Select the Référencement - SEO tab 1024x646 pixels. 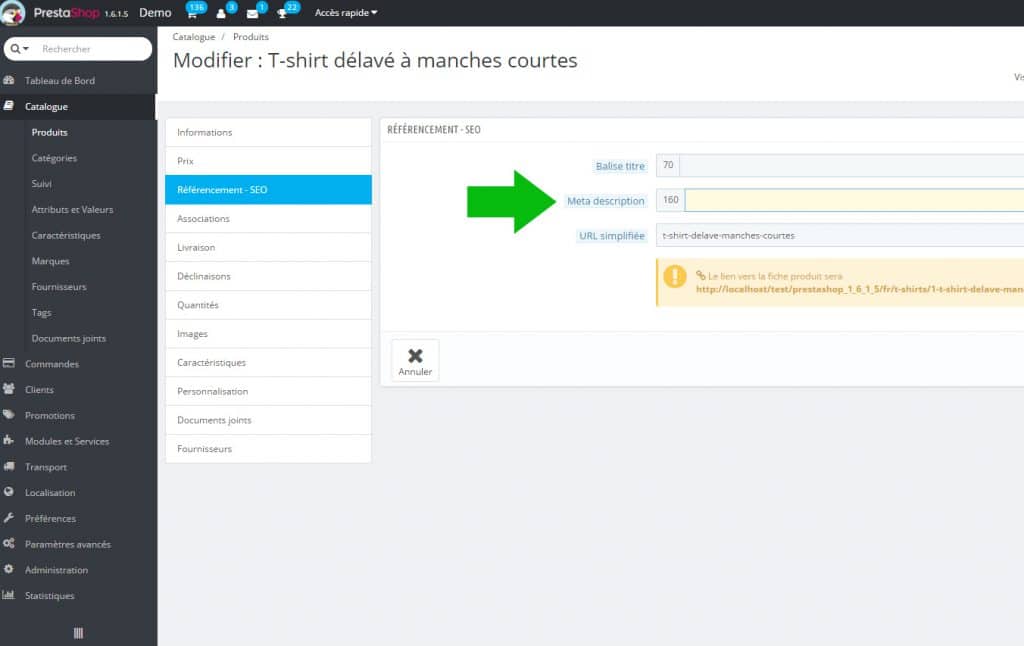[268, 189]
